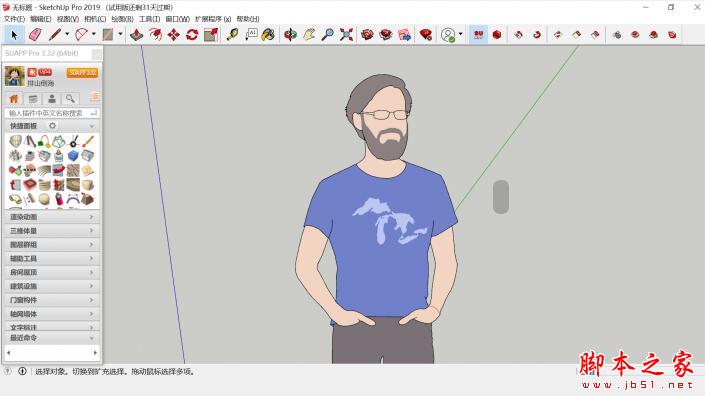
Task: Expand the 辅助工具 category
Action: tap(52, 258)
